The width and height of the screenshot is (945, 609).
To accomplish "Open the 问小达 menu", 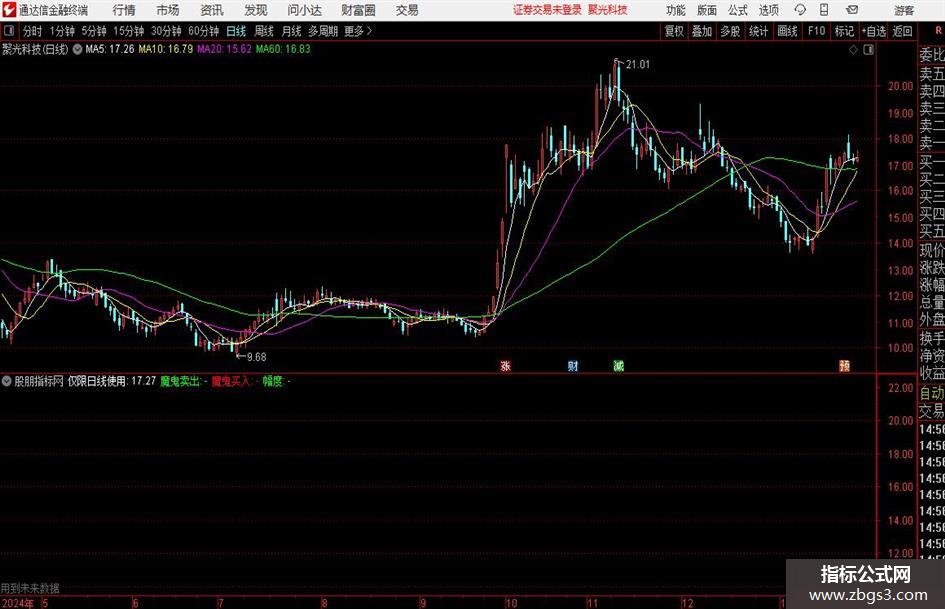I will (x=304, y=10).
